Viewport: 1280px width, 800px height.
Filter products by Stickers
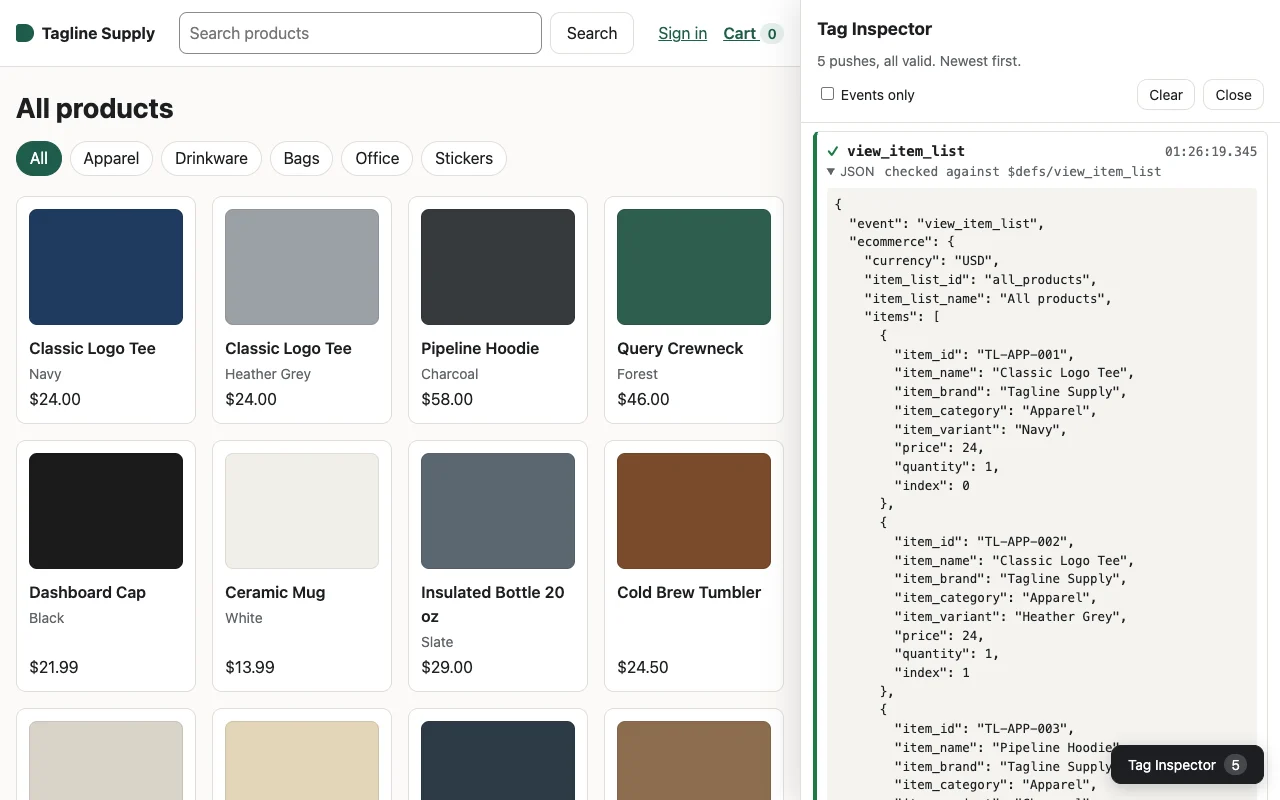[x=464, y=158]
